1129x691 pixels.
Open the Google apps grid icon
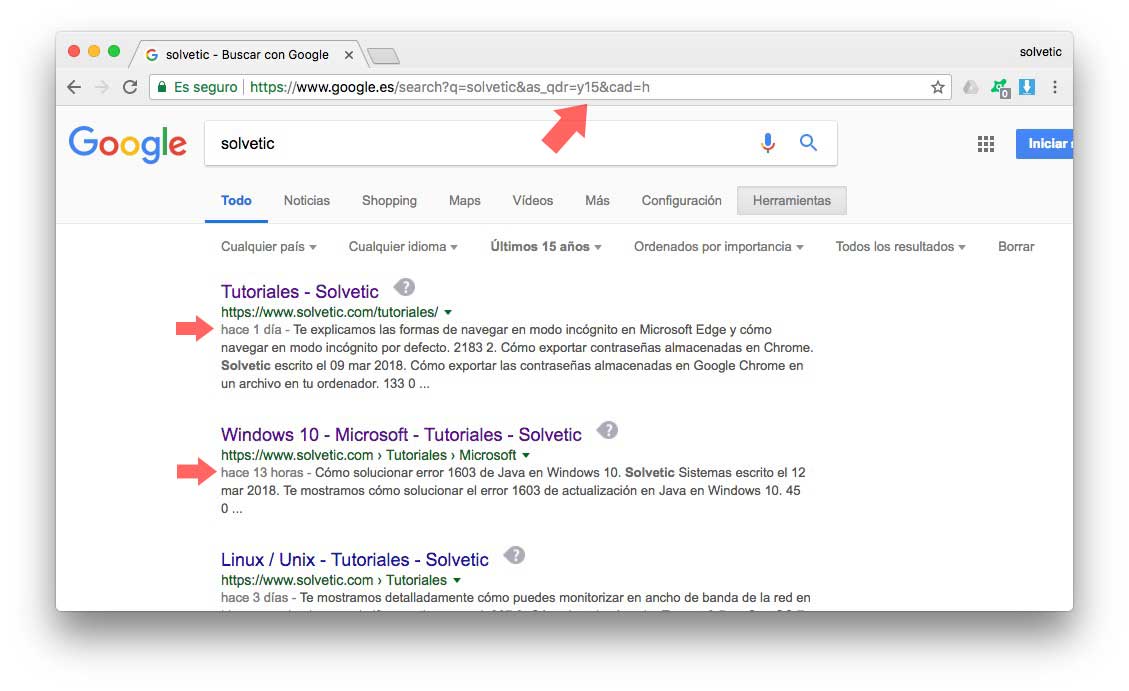(986, 144)
